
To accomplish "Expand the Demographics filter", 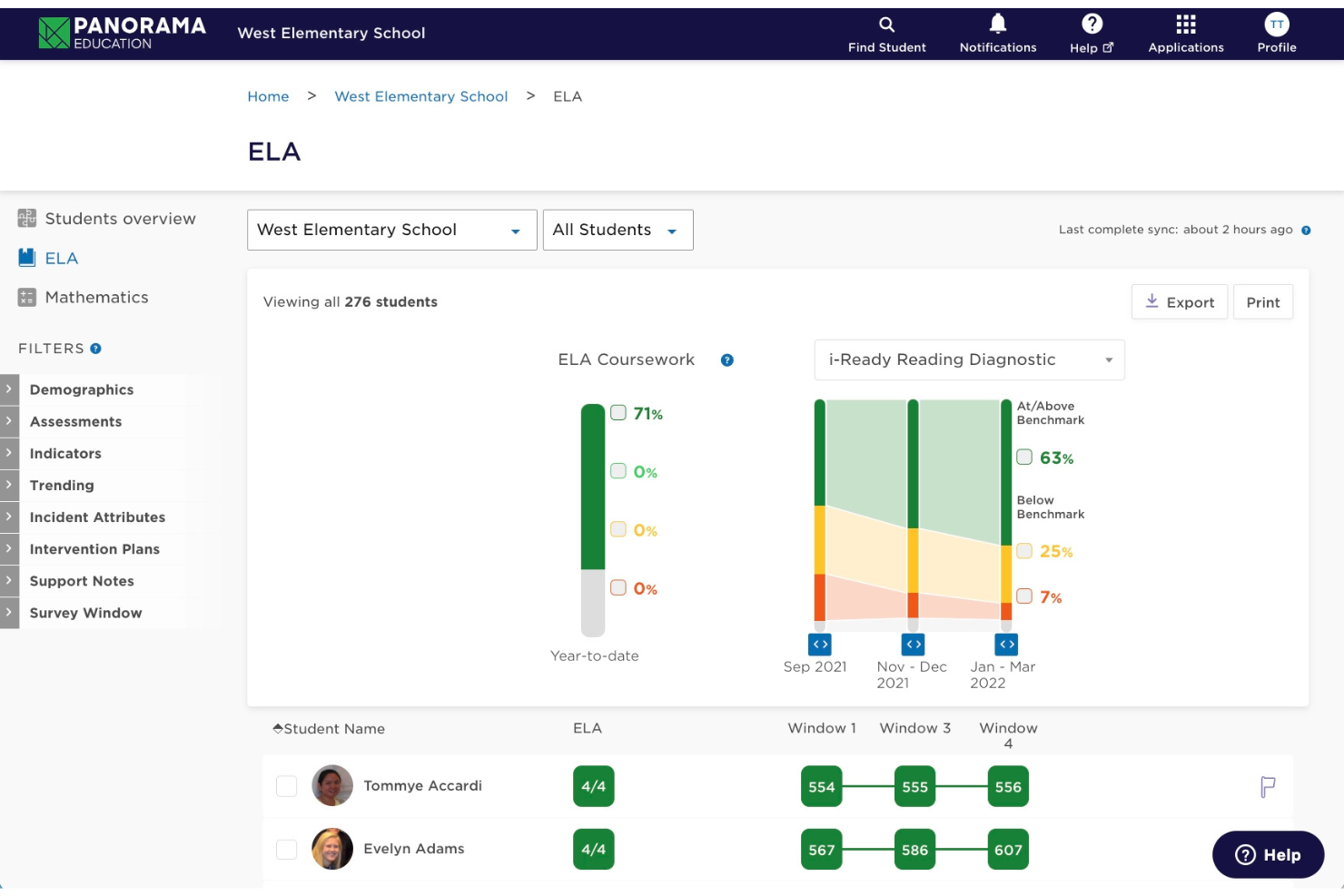I will point(81,389).
